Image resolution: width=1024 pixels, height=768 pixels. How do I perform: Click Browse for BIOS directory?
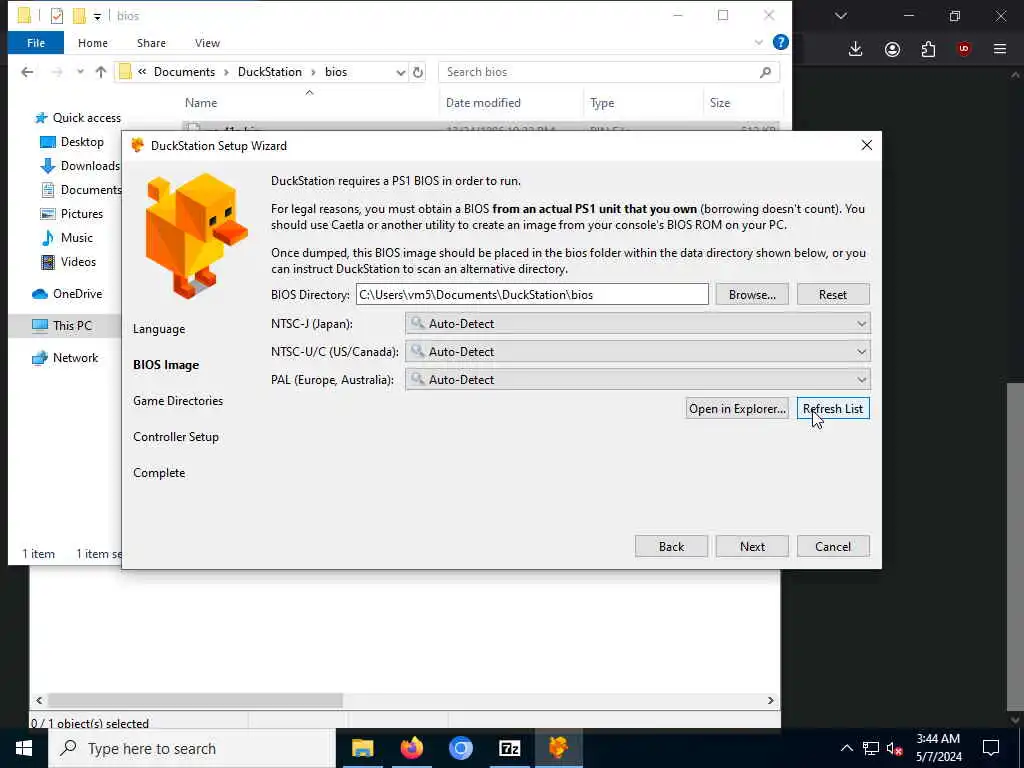pyautogui.click(x=752, y=295)
